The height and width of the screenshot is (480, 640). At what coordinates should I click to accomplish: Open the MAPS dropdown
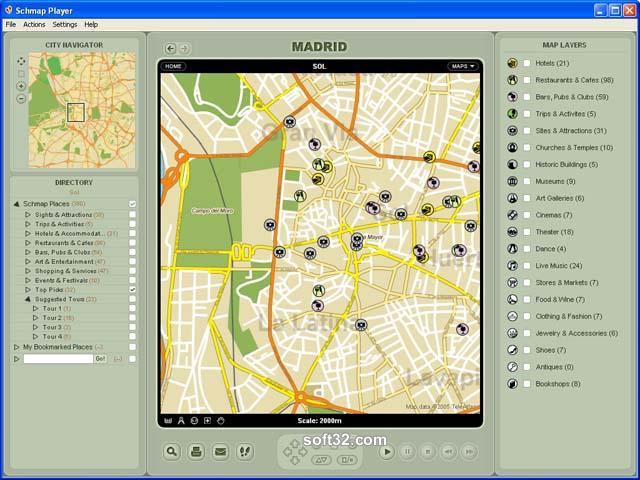point(463,66)
